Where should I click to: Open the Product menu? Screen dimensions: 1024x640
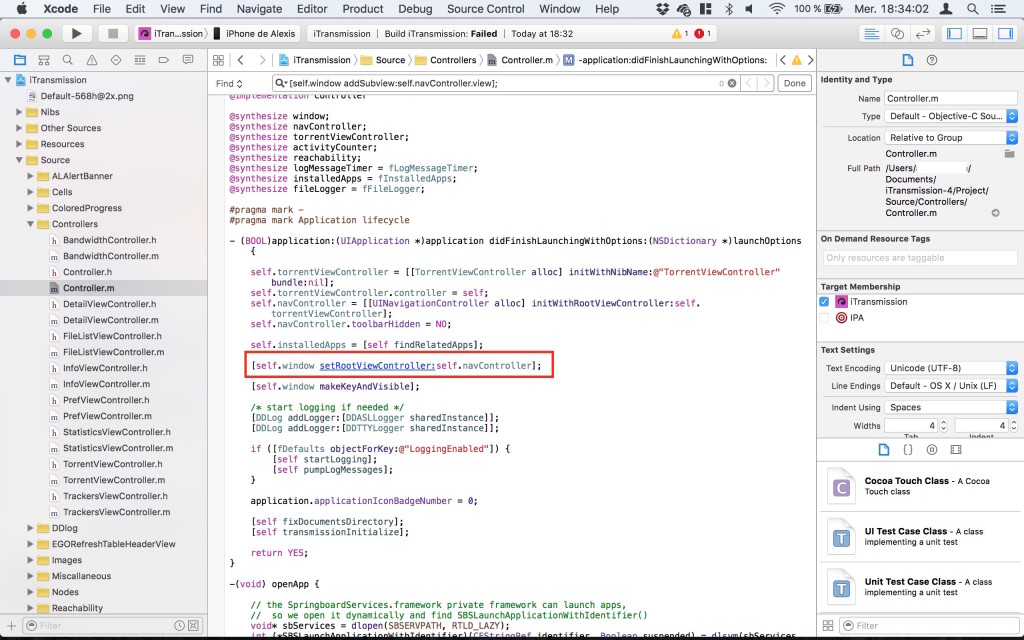click(362, 9)
